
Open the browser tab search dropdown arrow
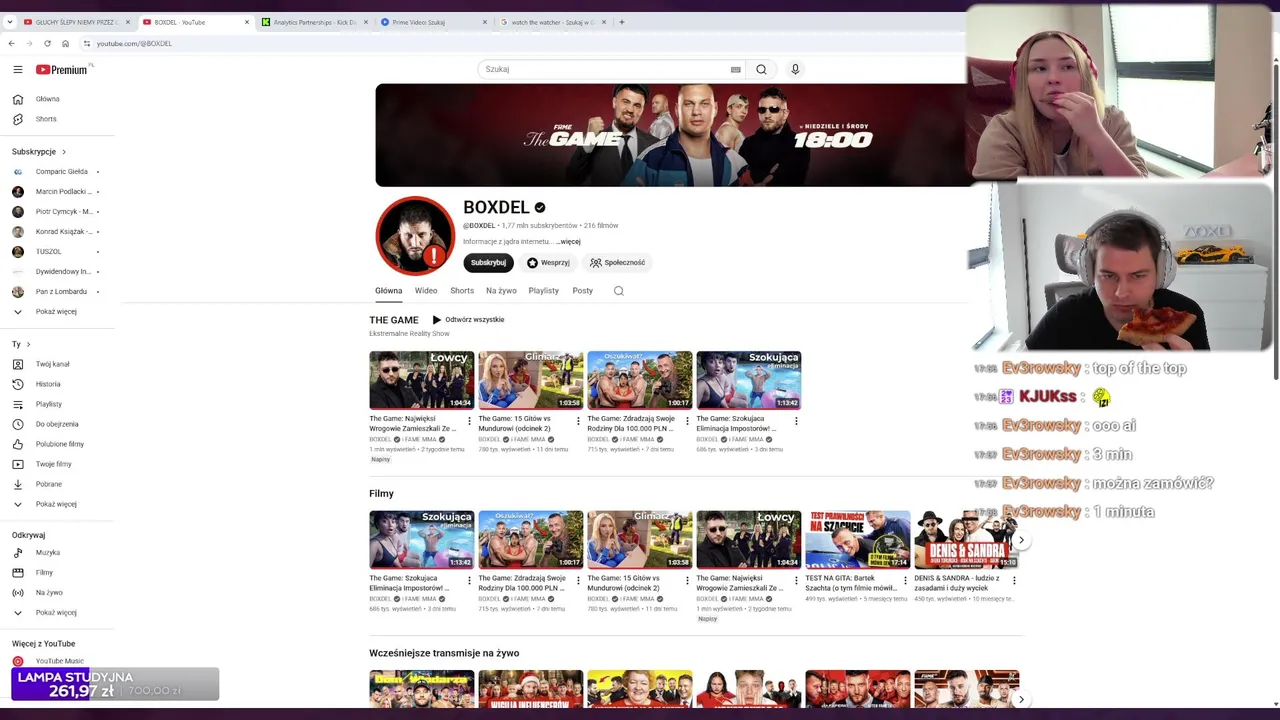pyautogui.click(x=10, y=22)
